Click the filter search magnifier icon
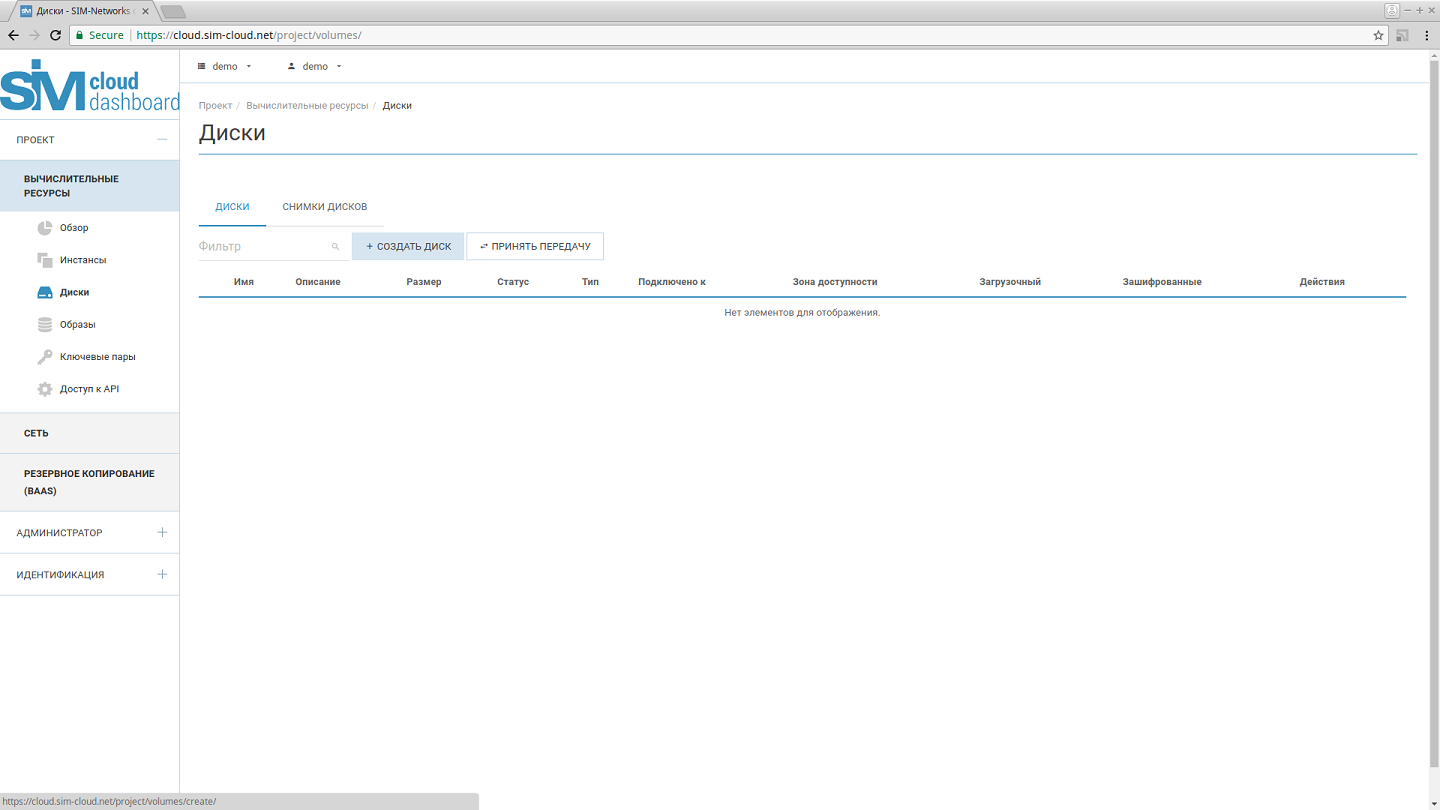This screenshot has width=1440, height=810. pos(335,247)
